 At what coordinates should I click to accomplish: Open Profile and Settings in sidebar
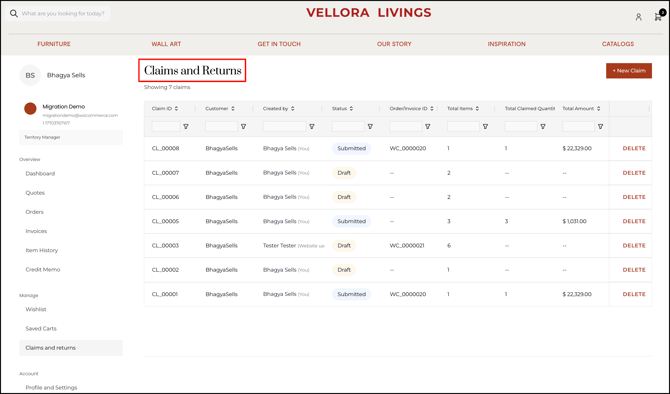51,388
